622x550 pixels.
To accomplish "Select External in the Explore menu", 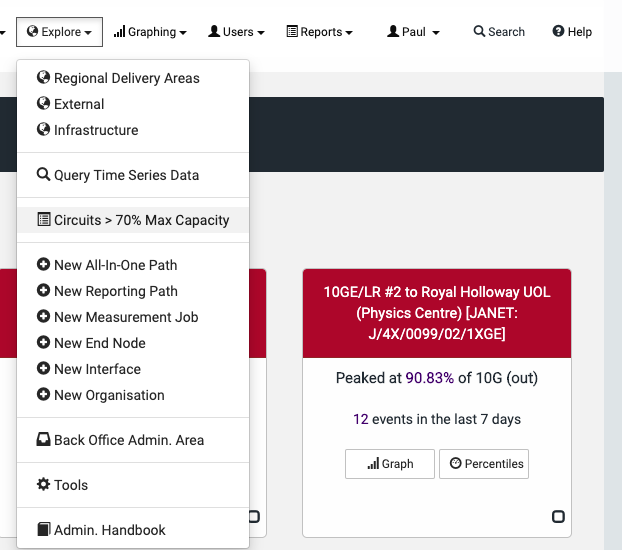I will [133, 104].
